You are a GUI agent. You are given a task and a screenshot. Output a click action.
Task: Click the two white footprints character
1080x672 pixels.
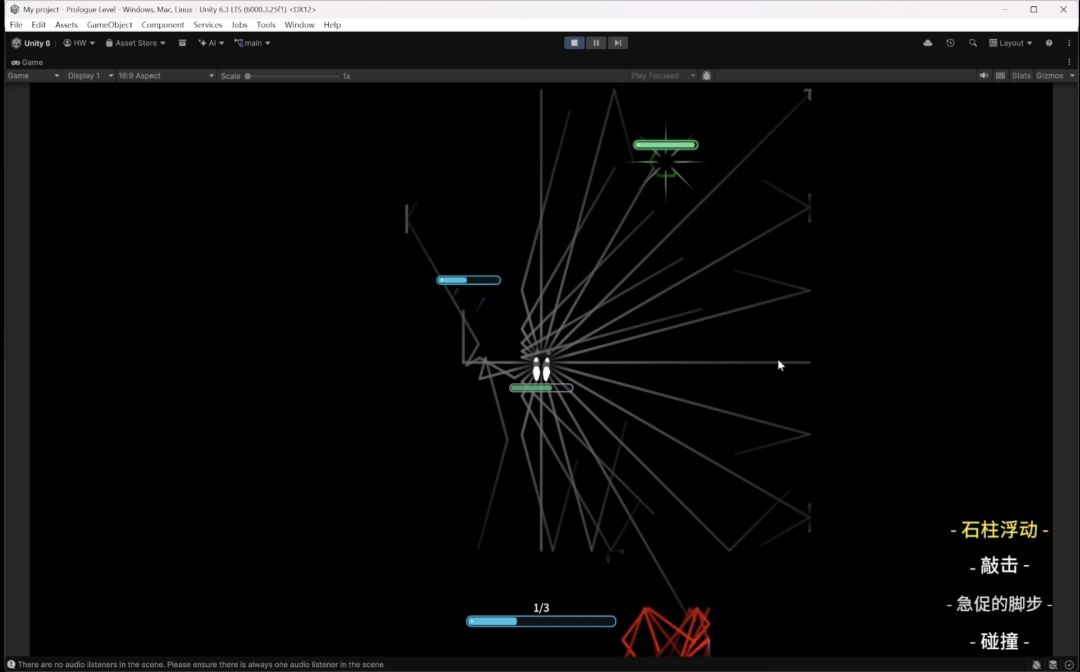coord(541,369)
